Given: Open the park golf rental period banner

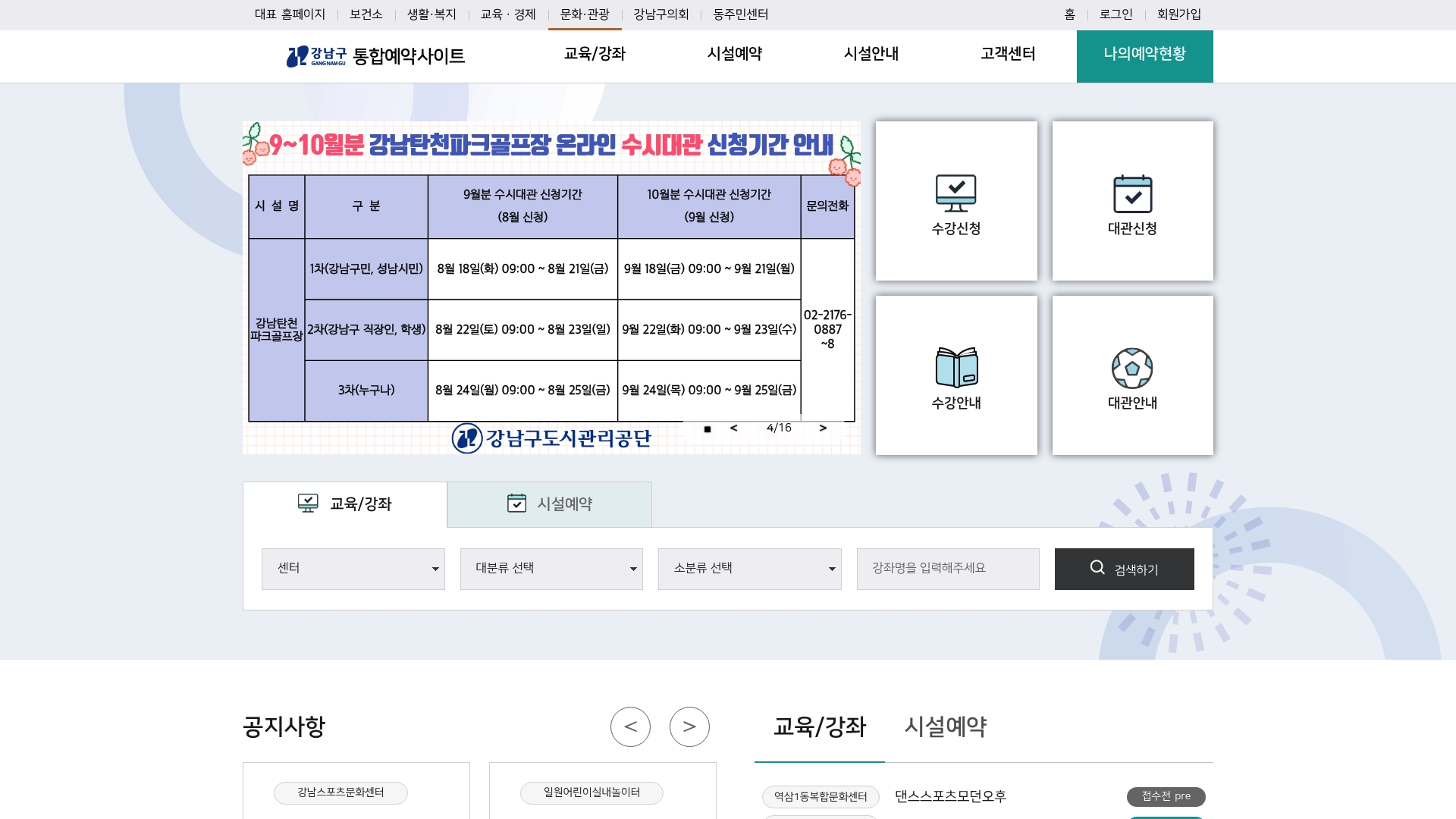Looking at the screenshot, I should click(x=551, y=288).
